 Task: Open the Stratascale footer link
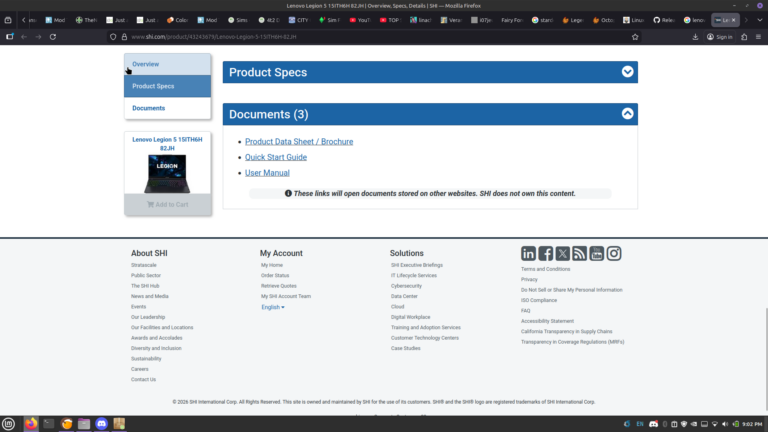[x=144, y=265]
